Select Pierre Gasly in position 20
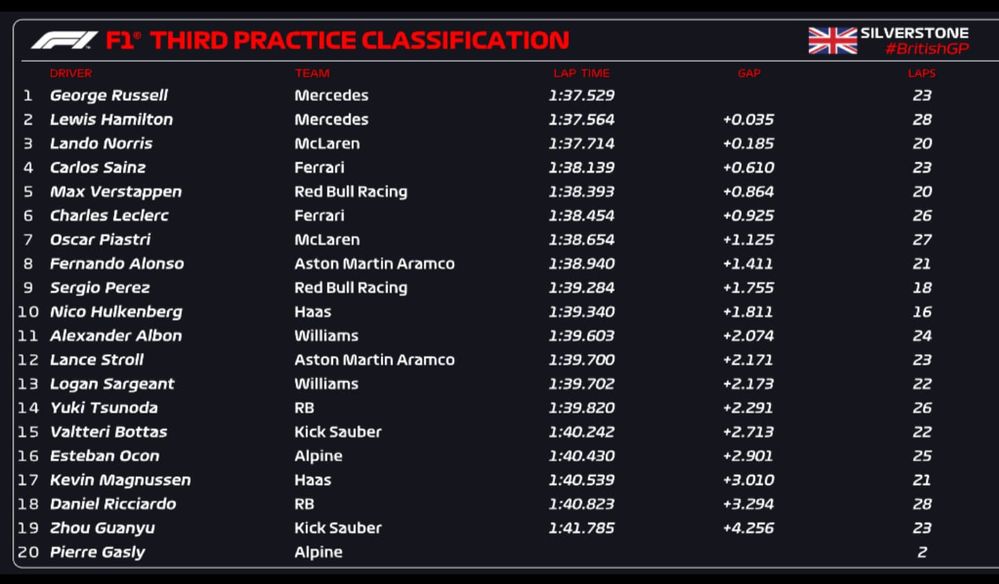This screenshot has width=999, height=584. point(98,552)
